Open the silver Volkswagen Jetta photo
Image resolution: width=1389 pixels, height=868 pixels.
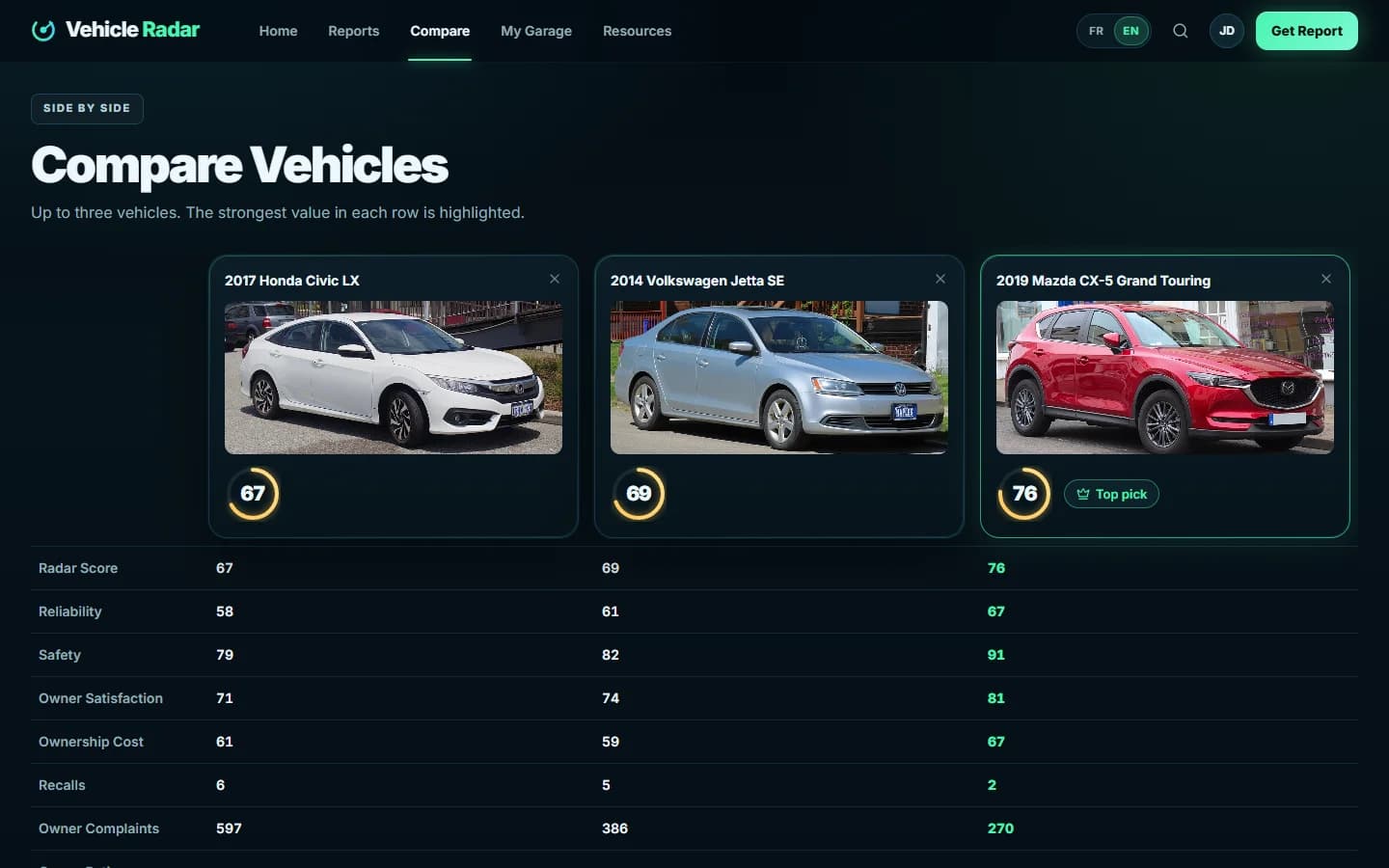[779, 377]
